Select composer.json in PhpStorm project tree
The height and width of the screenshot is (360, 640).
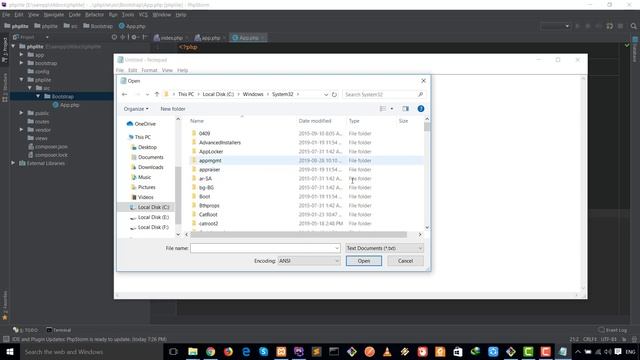[51, 146]
